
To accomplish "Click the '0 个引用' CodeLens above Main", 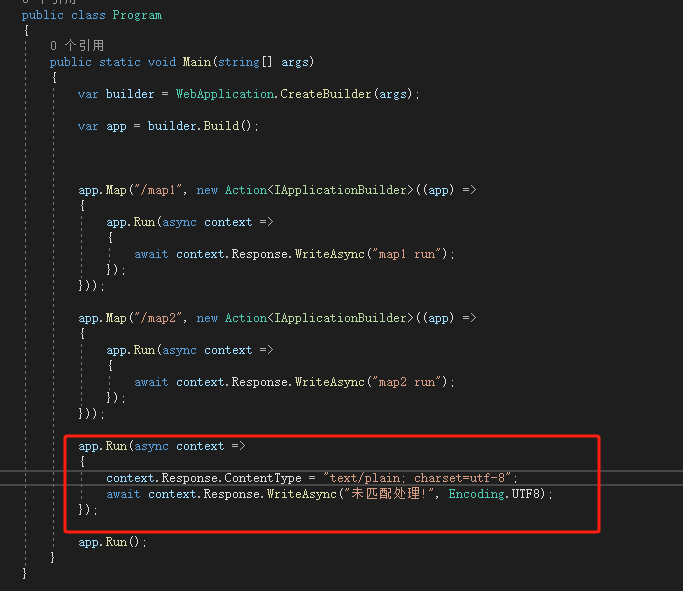I will pos(77,46).
